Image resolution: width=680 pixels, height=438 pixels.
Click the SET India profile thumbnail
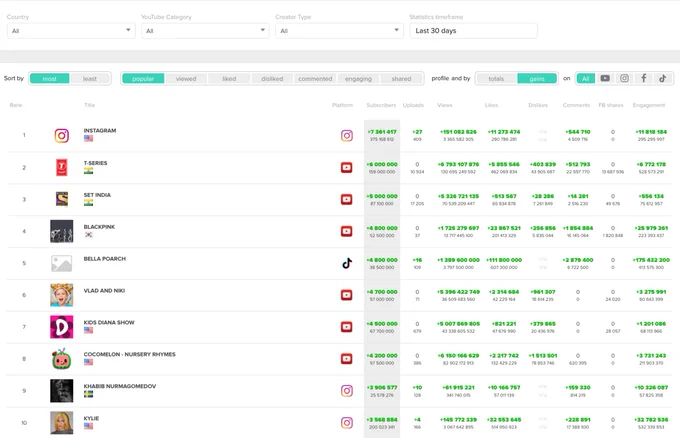pos(62,199)
